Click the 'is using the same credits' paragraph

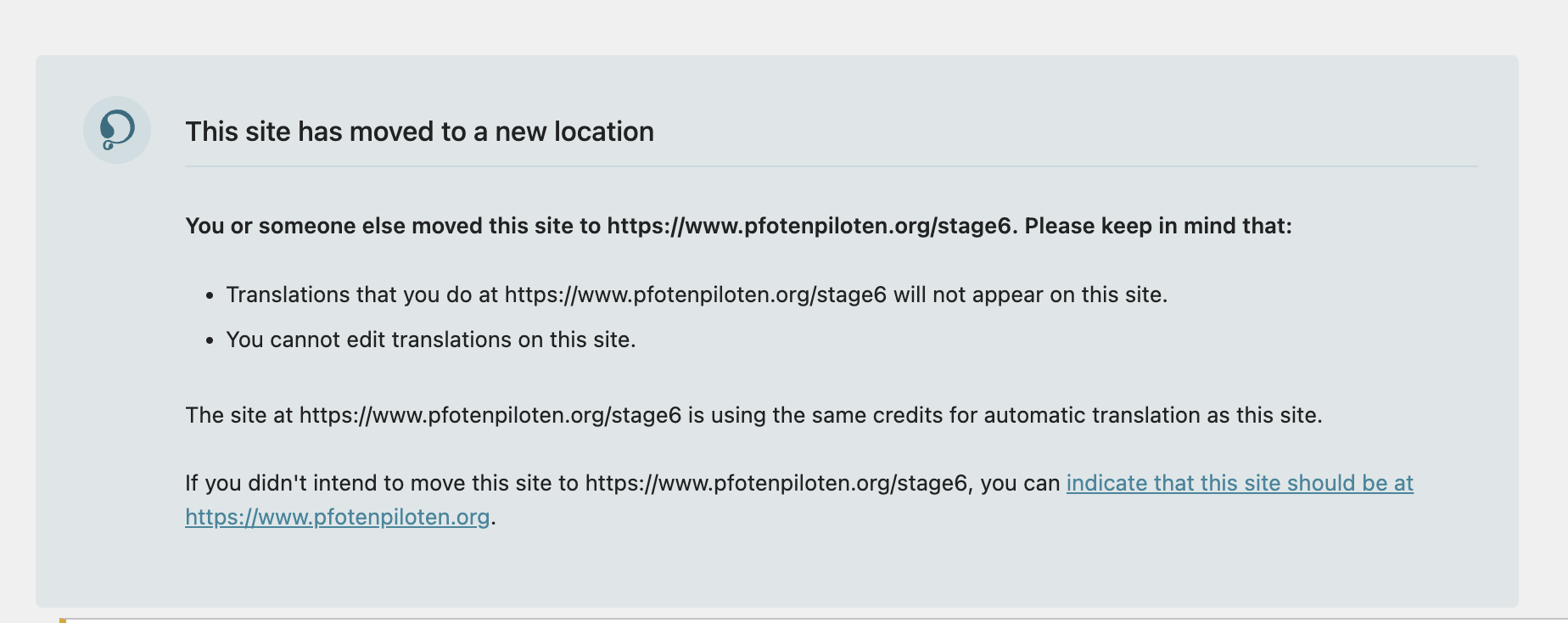click(x=753, y=415)
